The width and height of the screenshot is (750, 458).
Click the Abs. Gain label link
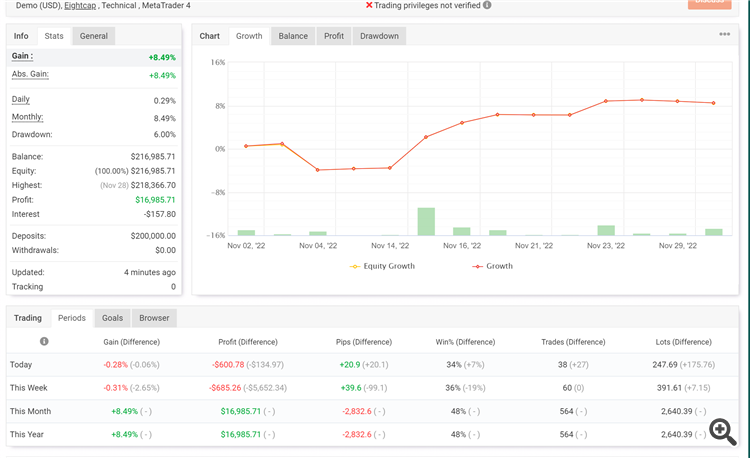pos(30,74)
